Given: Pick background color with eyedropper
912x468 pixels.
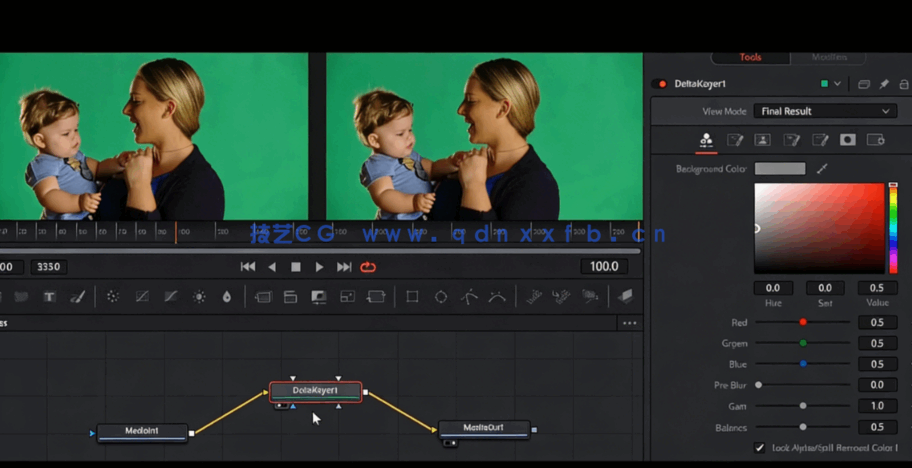Looking at the screenshot, I should (822, 169).
